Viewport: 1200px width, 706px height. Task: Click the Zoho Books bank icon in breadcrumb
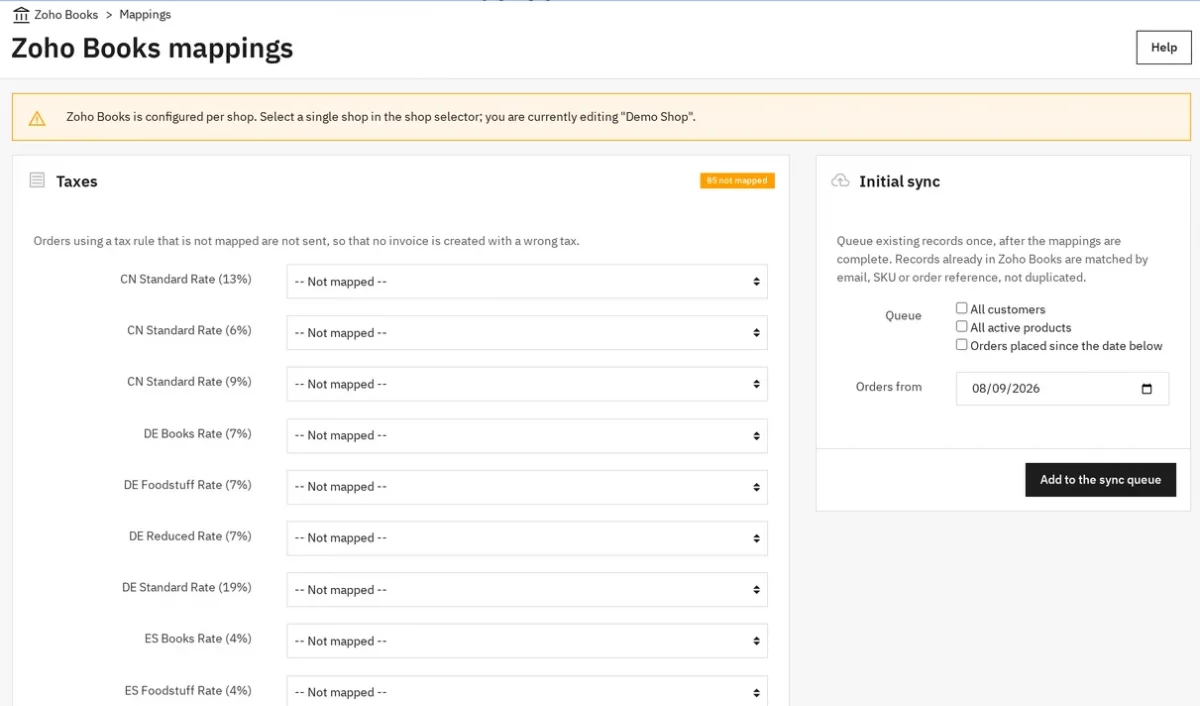(x=21, y=15)
